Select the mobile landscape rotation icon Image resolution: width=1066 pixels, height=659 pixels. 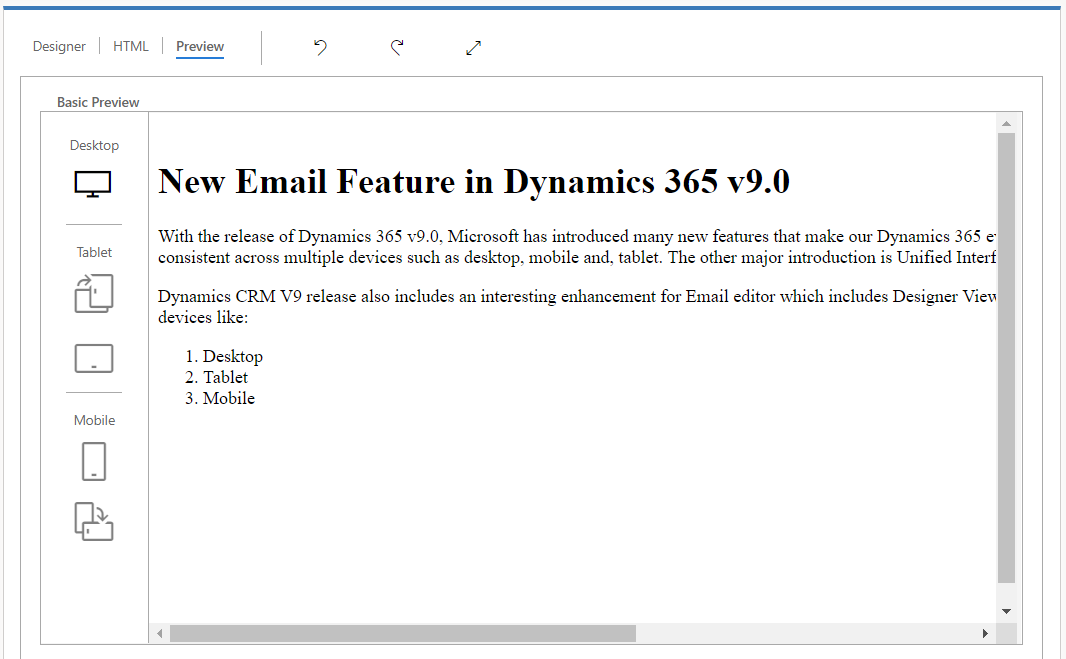tap(93, 522)
